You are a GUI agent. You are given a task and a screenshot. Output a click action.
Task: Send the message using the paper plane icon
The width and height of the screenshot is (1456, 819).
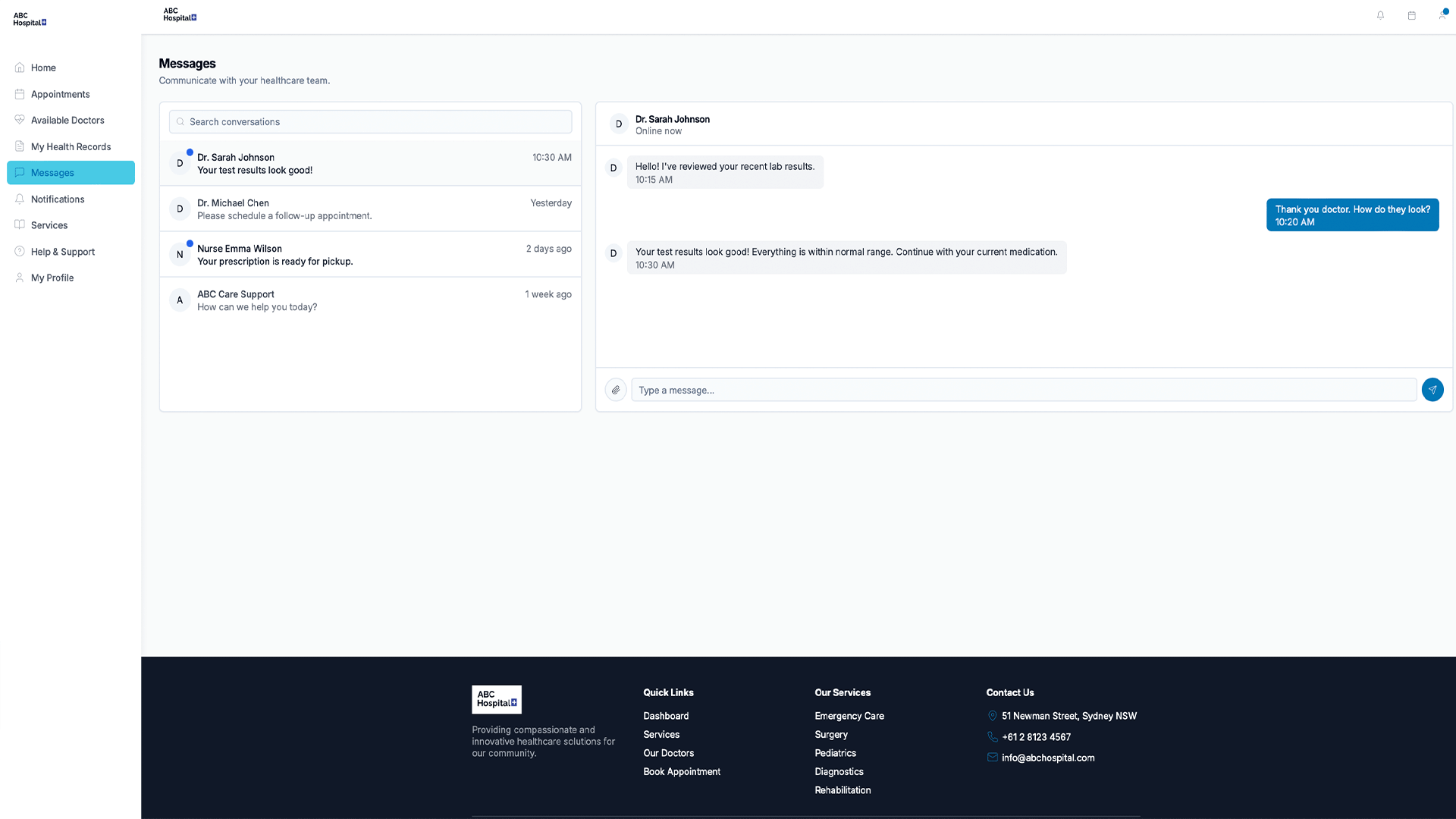tap(1433, 390)
